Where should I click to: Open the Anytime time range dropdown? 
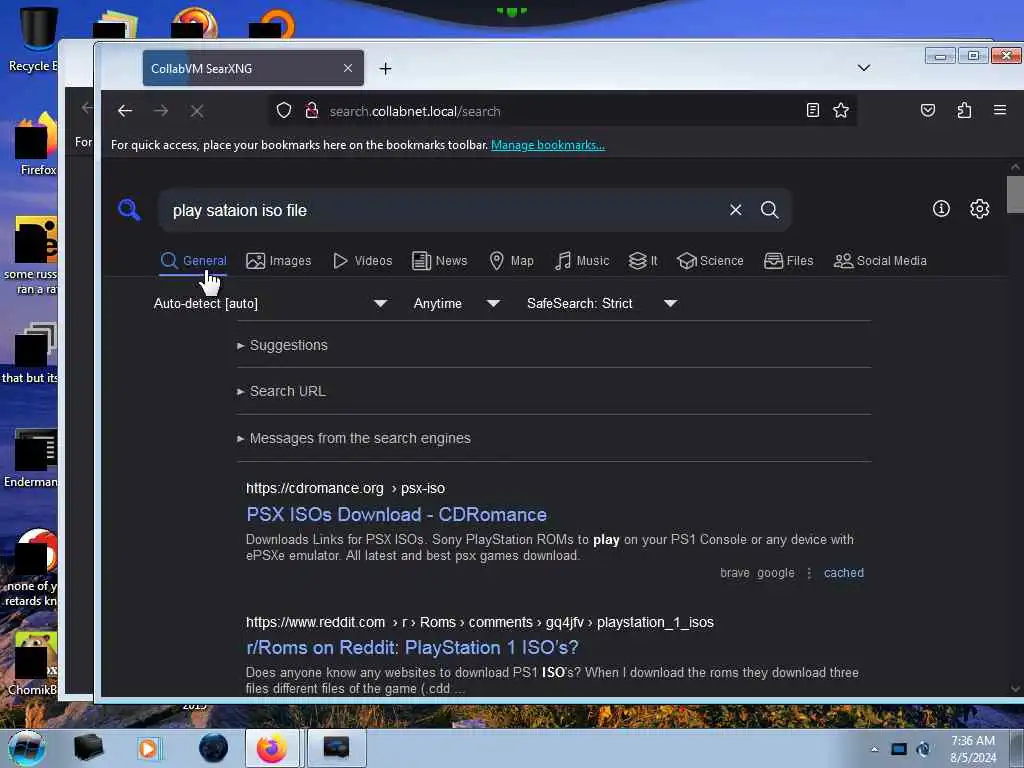[456, 303]
